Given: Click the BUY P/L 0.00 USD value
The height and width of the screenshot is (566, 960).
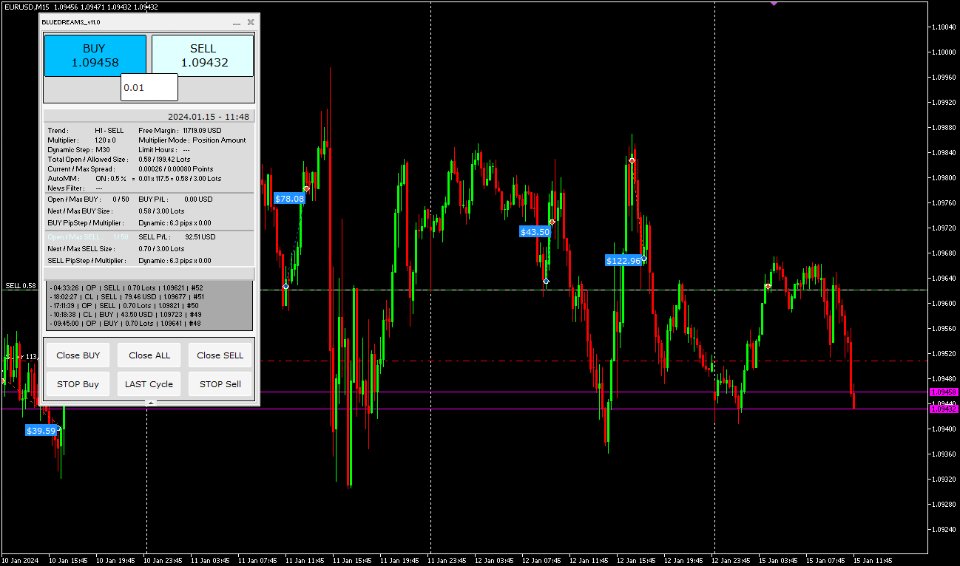Looking at the screenshot, I should tap(198, 200).
